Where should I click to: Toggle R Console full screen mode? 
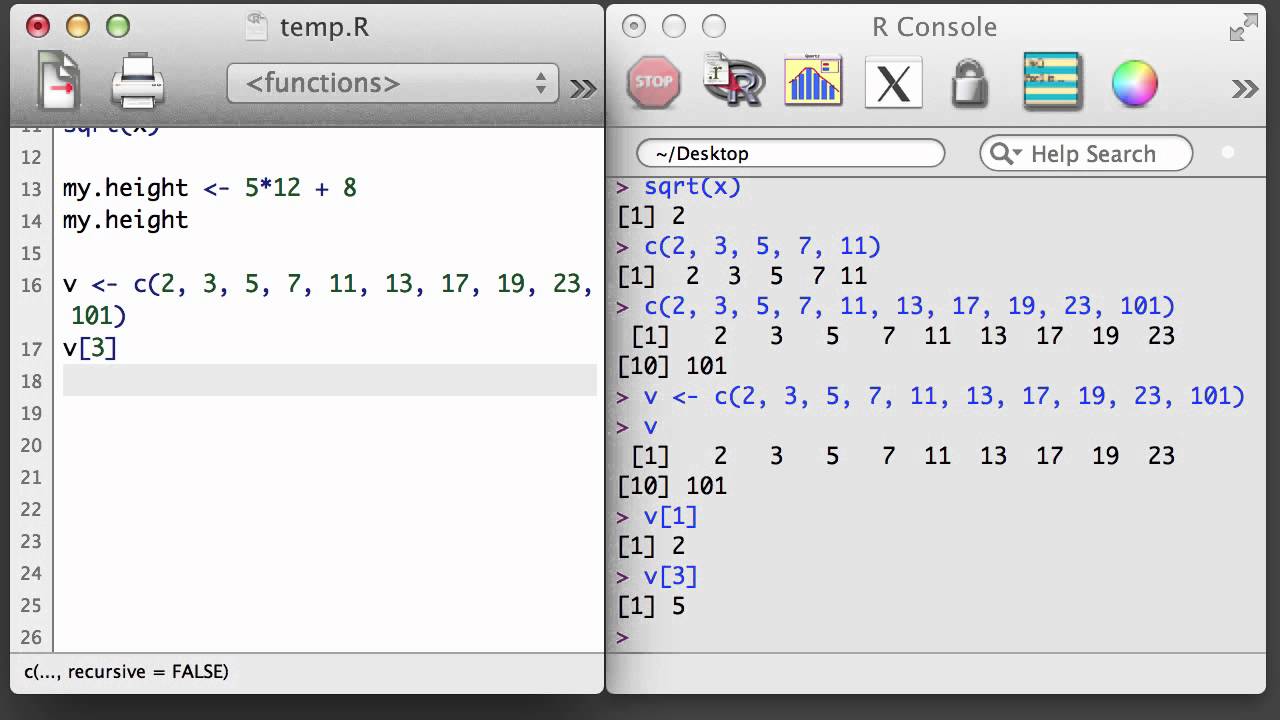[x=1243, y=27]
